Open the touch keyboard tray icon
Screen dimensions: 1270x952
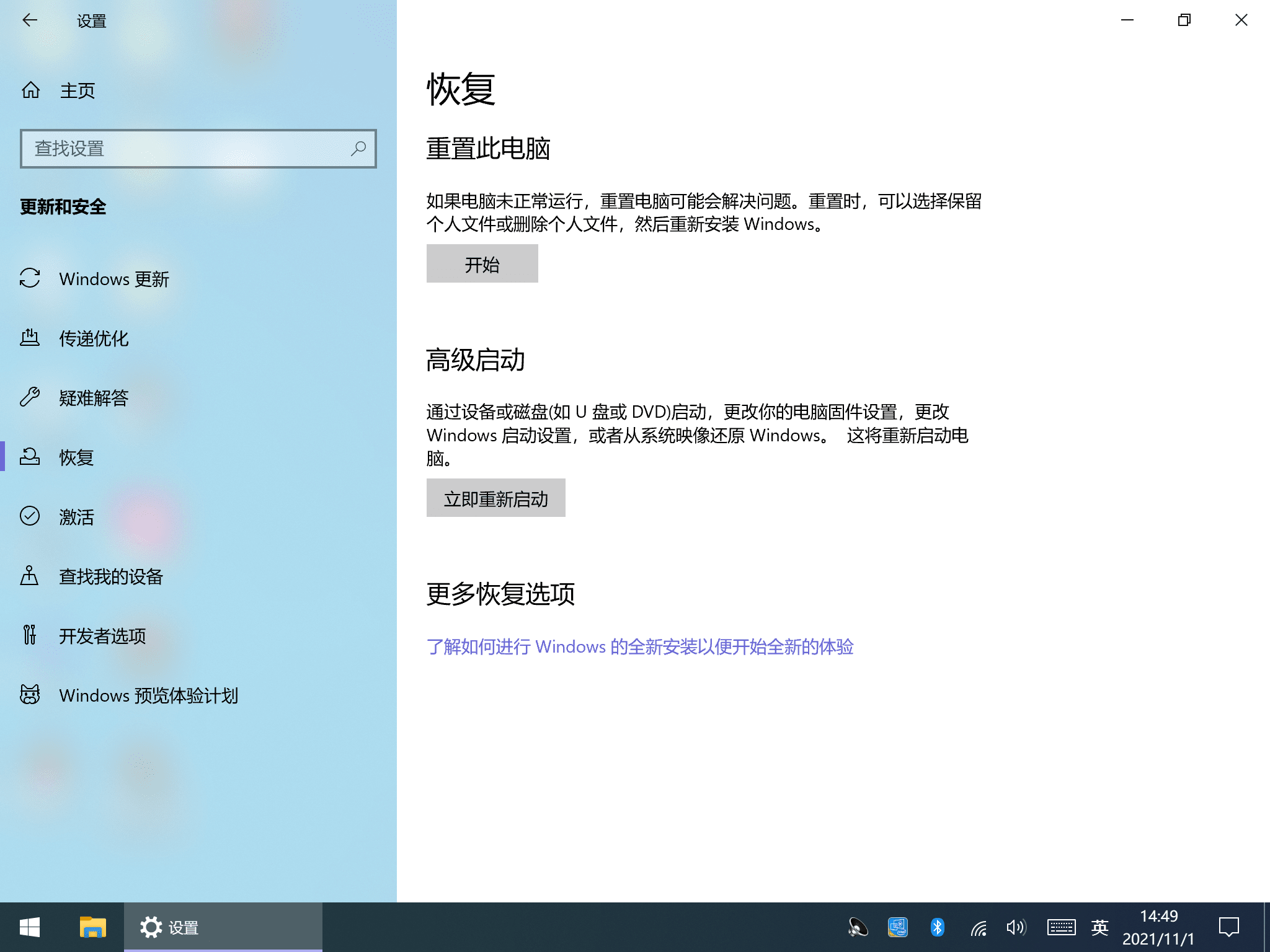coord(1062,927)
